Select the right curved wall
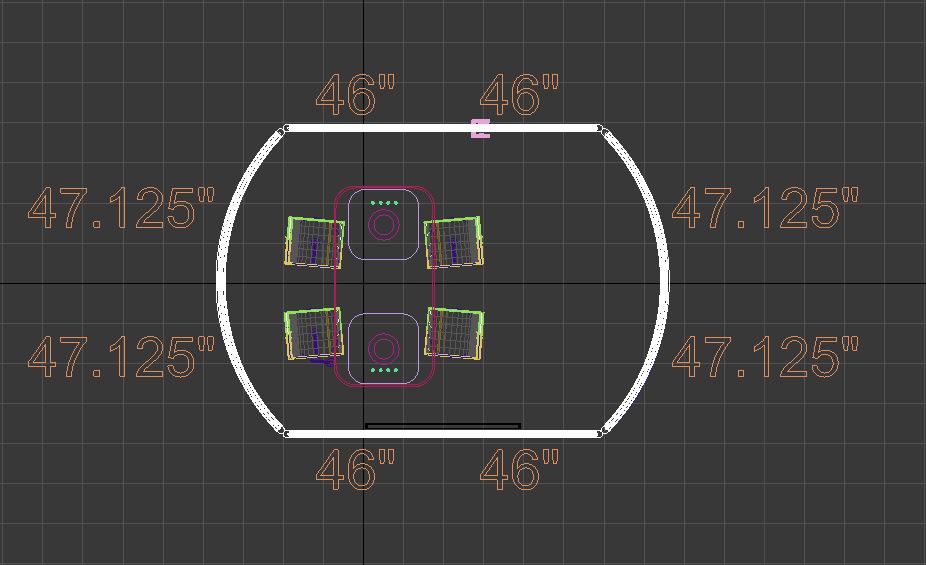 pos(663,280)
